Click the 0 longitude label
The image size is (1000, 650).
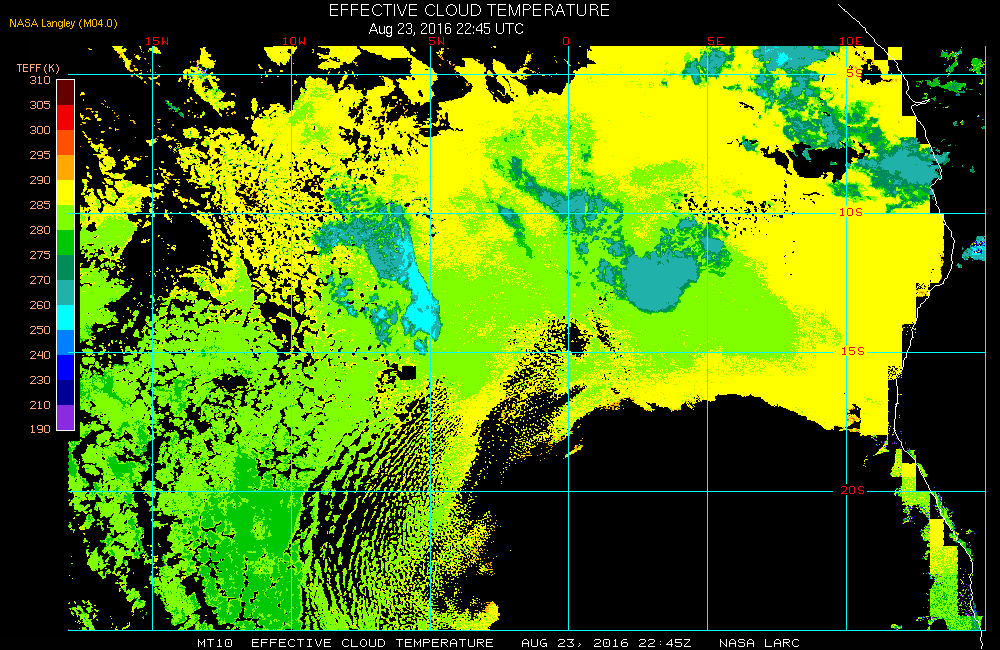tap(566, 41)
